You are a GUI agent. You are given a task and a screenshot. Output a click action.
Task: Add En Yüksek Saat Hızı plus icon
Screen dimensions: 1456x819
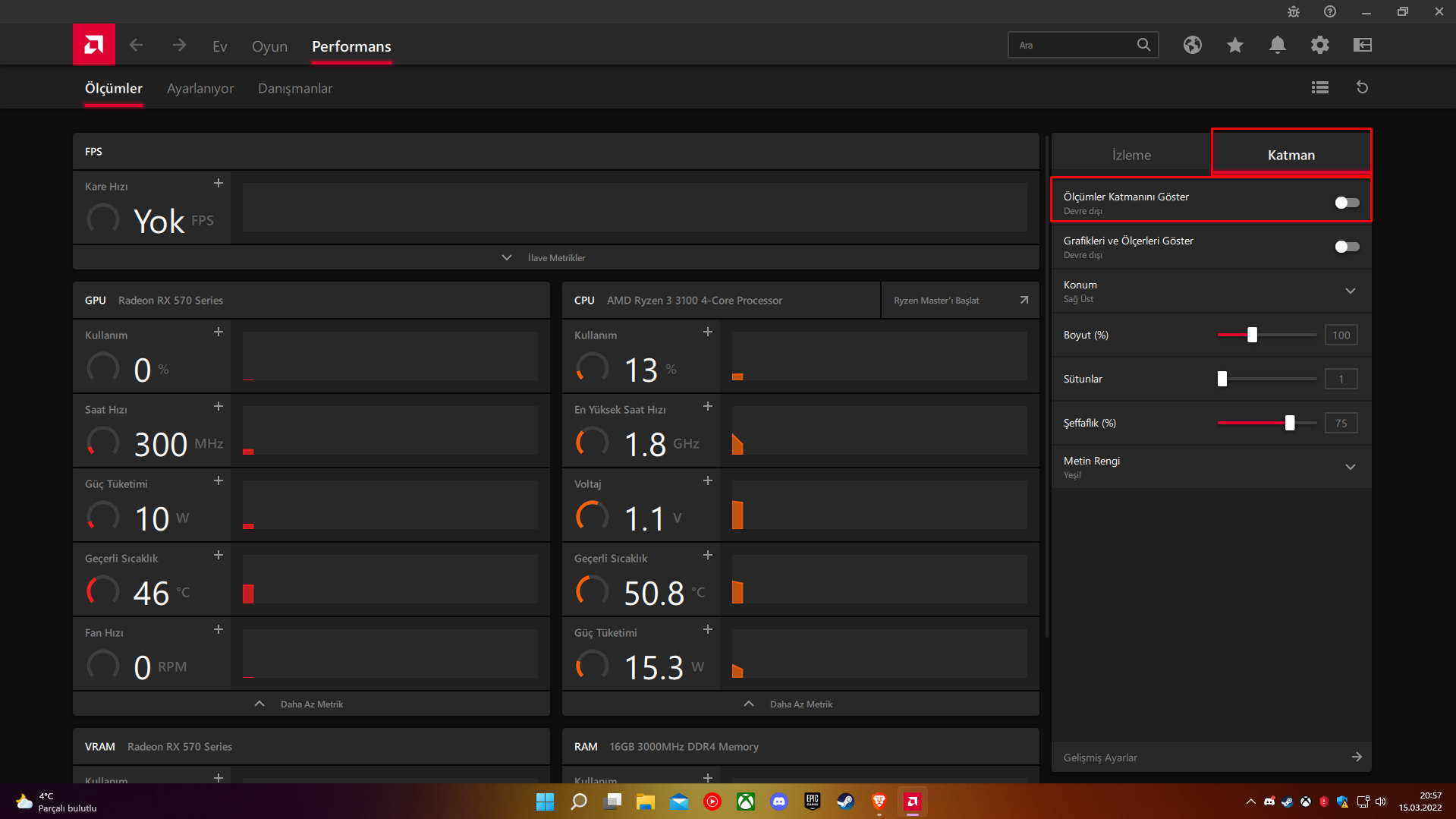pos(708,406)
